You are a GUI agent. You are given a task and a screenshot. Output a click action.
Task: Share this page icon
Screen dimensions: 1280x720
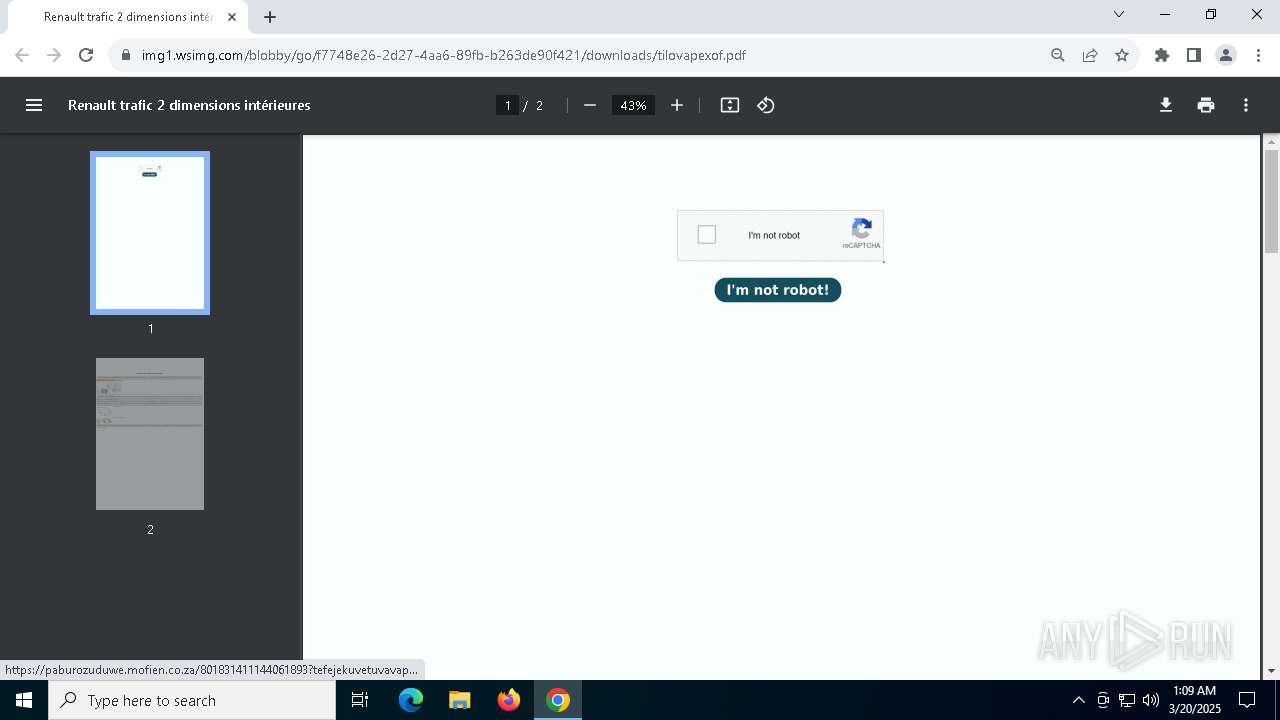click(1090, 55)
